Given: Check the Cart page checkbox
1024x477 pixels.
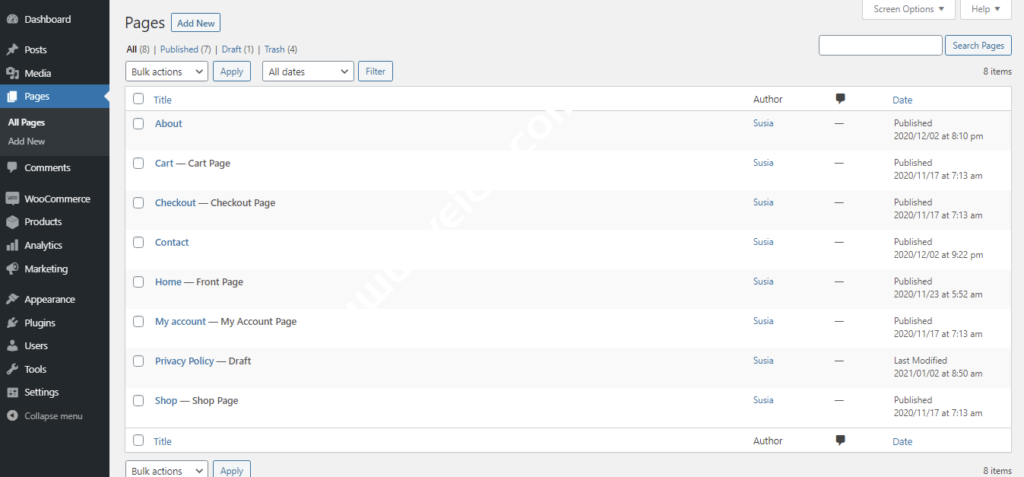Looking at the screenshot, I should 138,163.
